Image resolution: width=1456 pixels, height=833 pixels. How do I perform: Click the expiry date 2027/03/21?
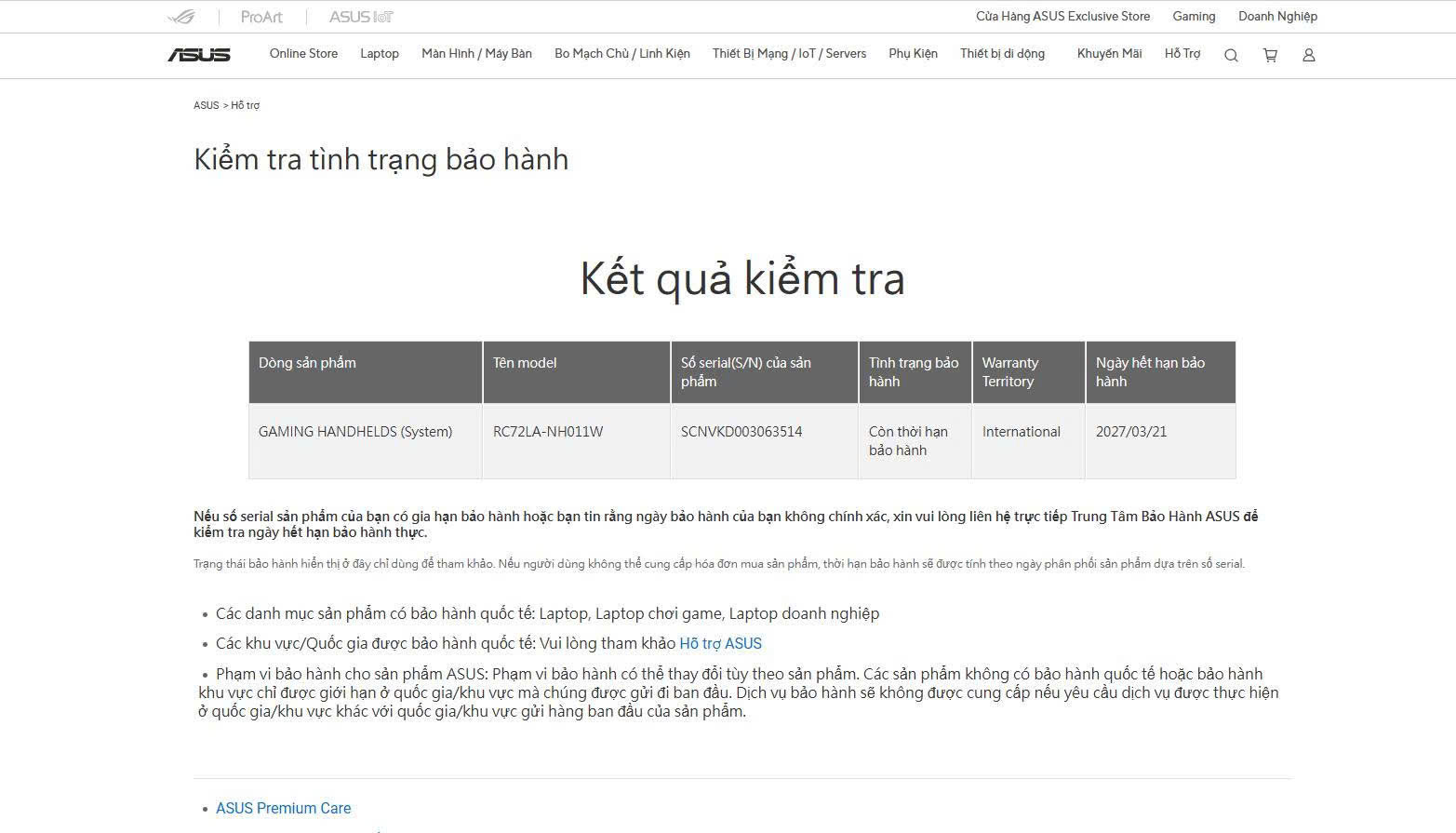tap(1131, 431)
